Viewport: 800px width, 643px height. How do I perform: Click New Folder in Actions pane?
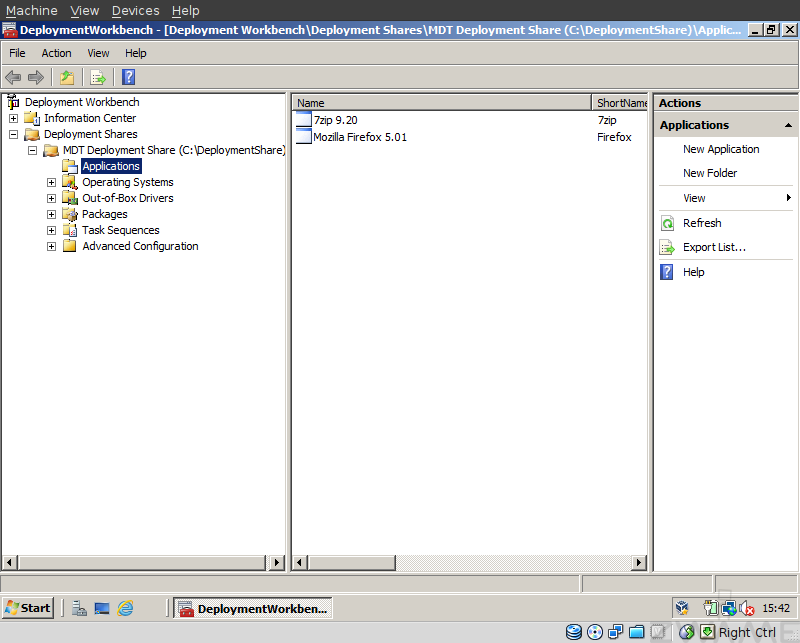point(710,173)
